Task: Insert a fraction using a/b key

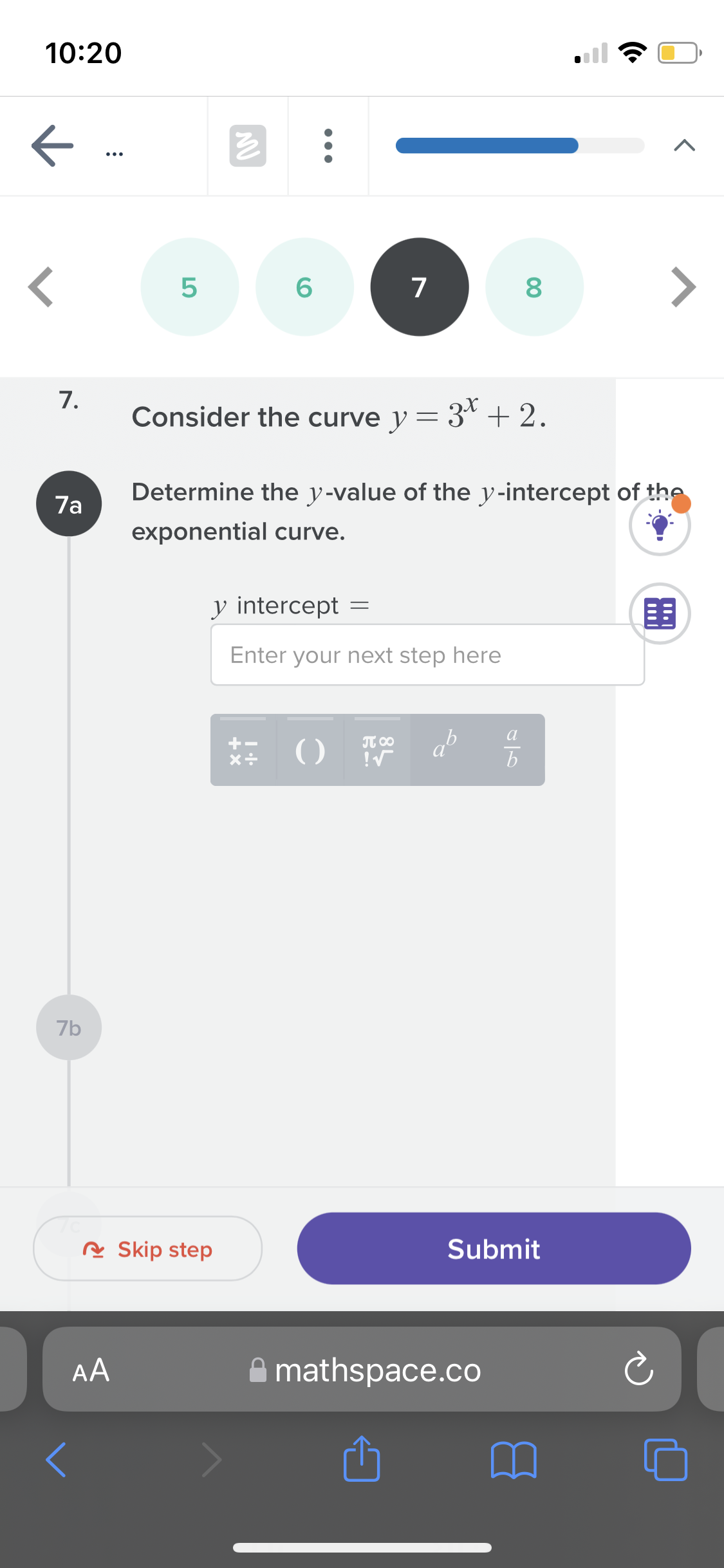Action: [x=512, y=750]
